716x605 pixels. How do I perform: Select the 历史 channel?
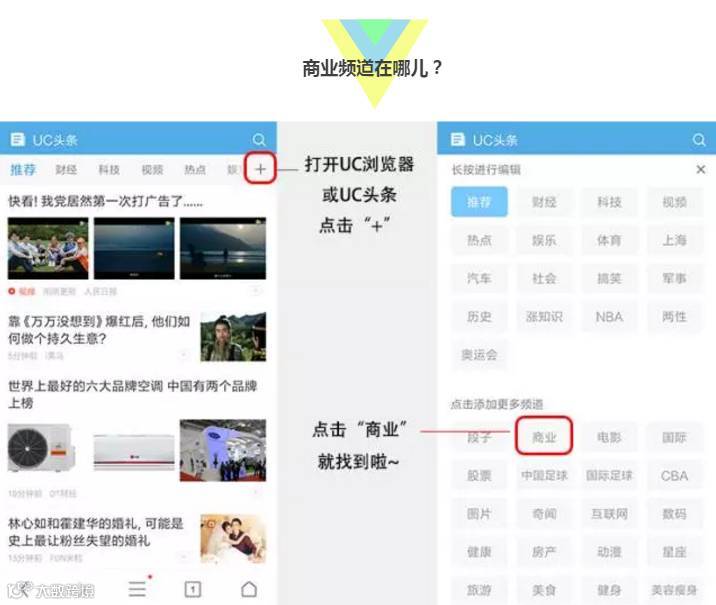click(x=479, y=316)
